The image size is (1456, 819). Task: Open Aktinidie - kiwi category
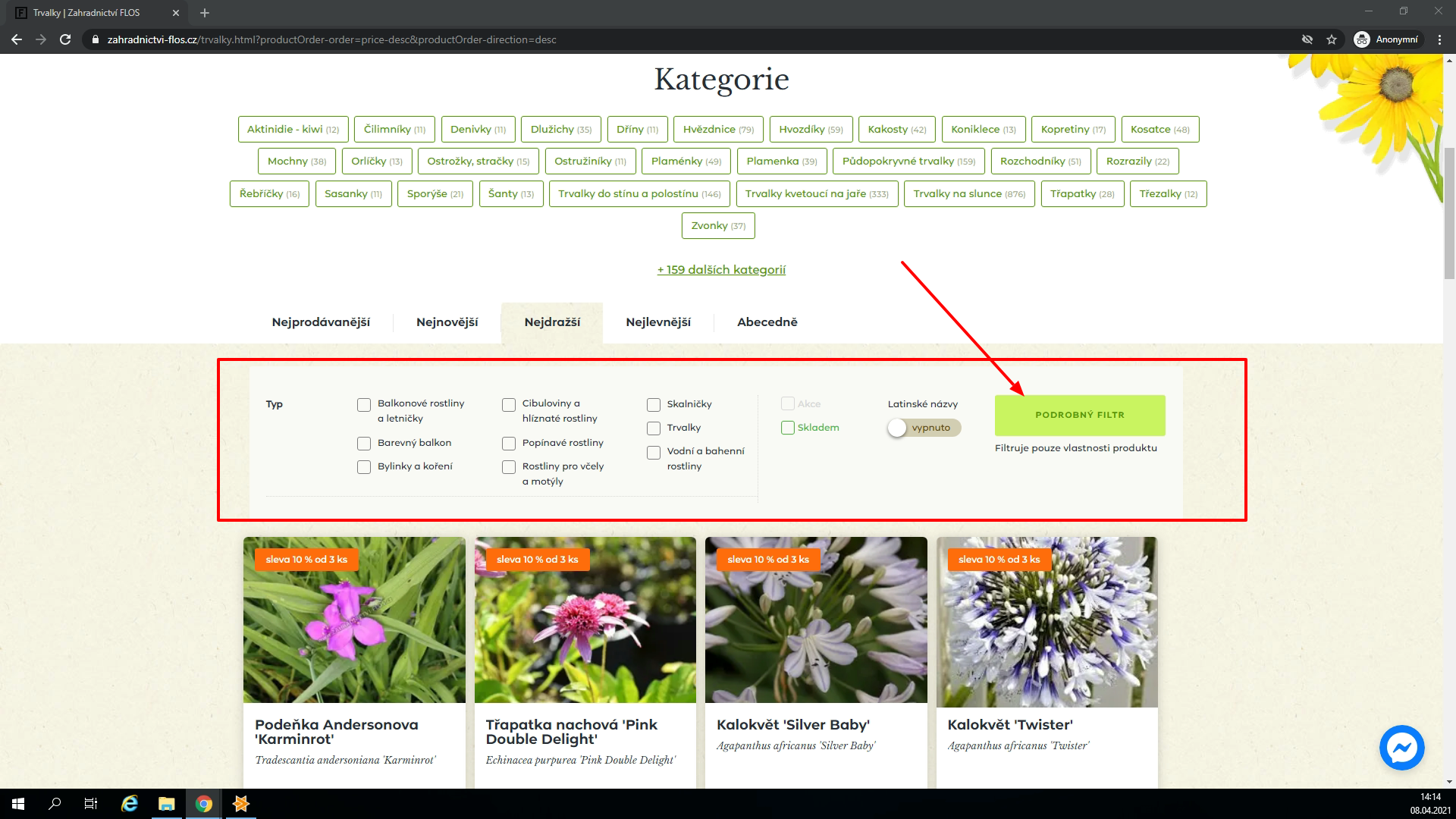[x=293, y=129]
